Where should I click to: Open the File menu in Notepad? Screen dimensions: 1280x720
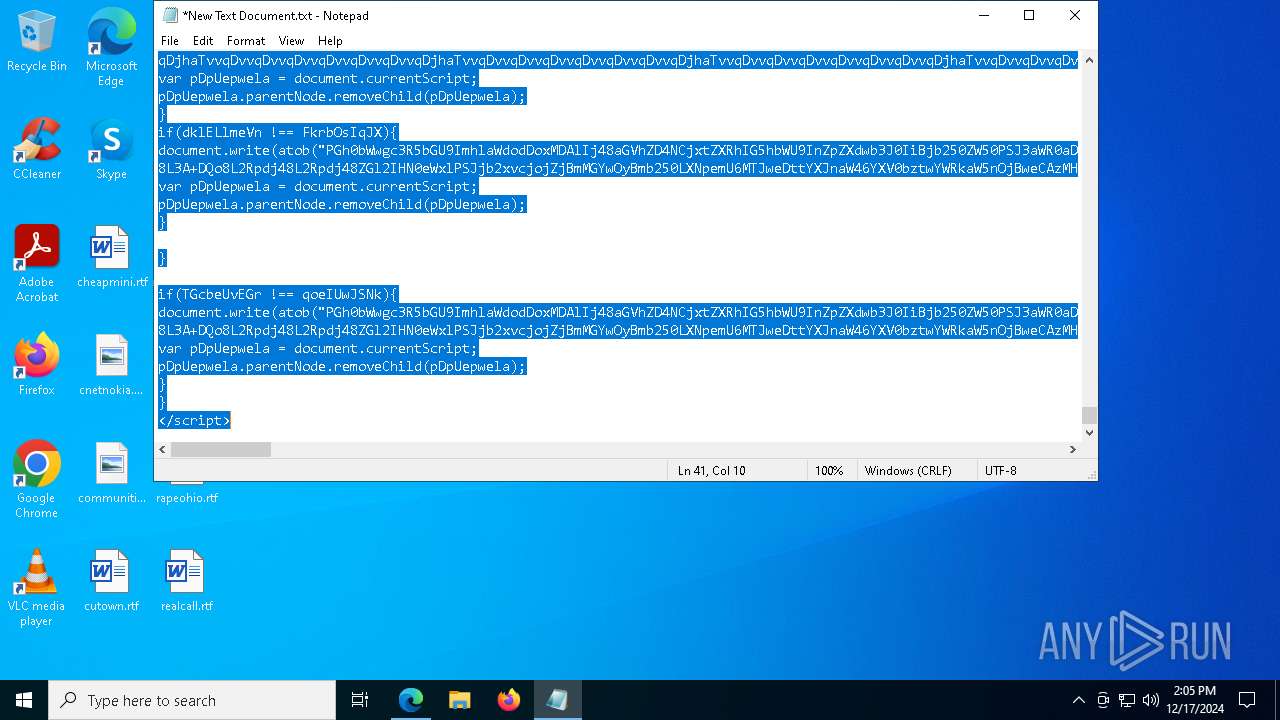pyautogui.click(x=170, y=41)
